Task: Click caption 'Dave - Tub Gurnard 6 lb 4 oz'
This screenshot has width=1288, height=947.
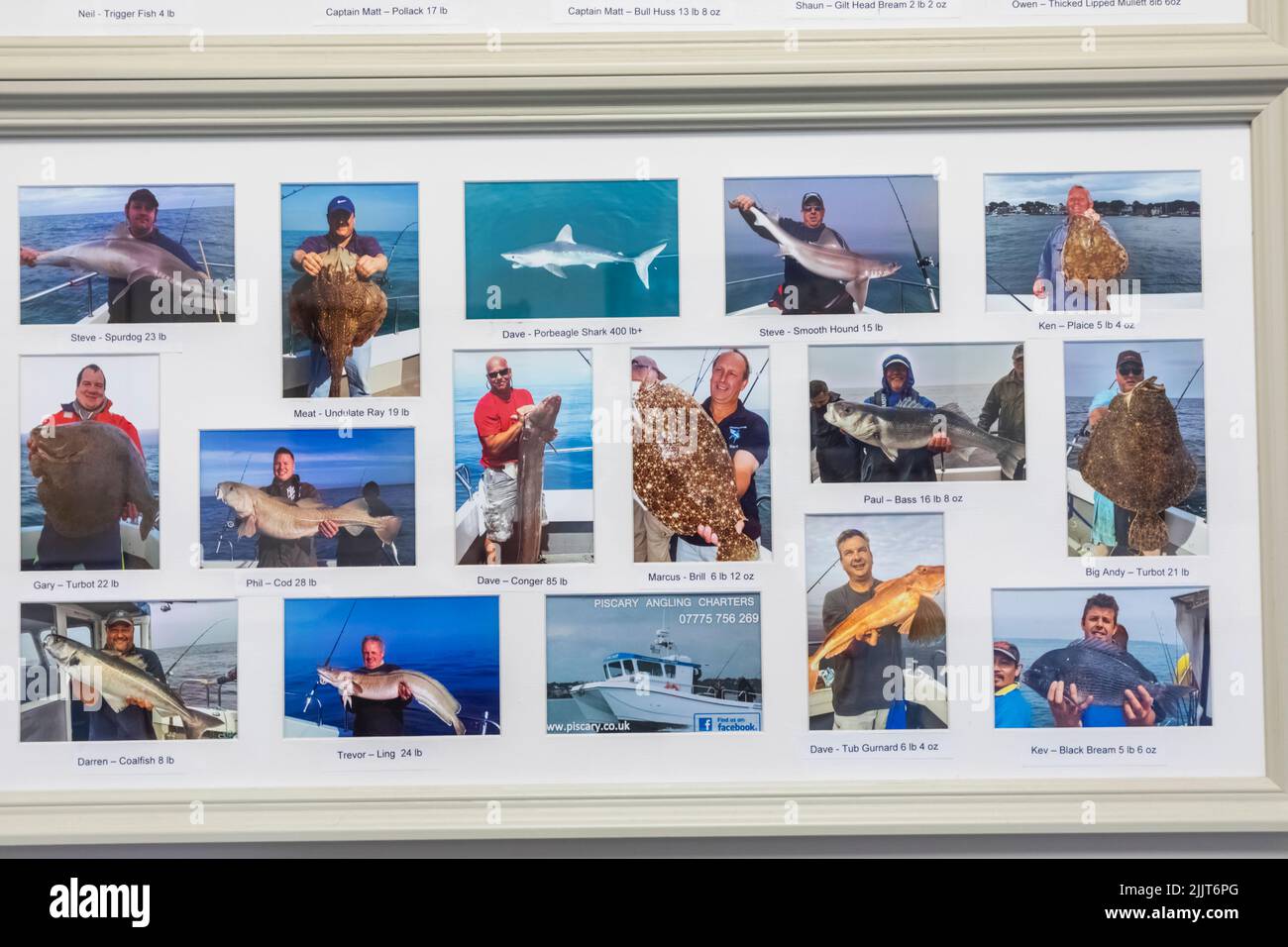Action: tap(874, 748)
